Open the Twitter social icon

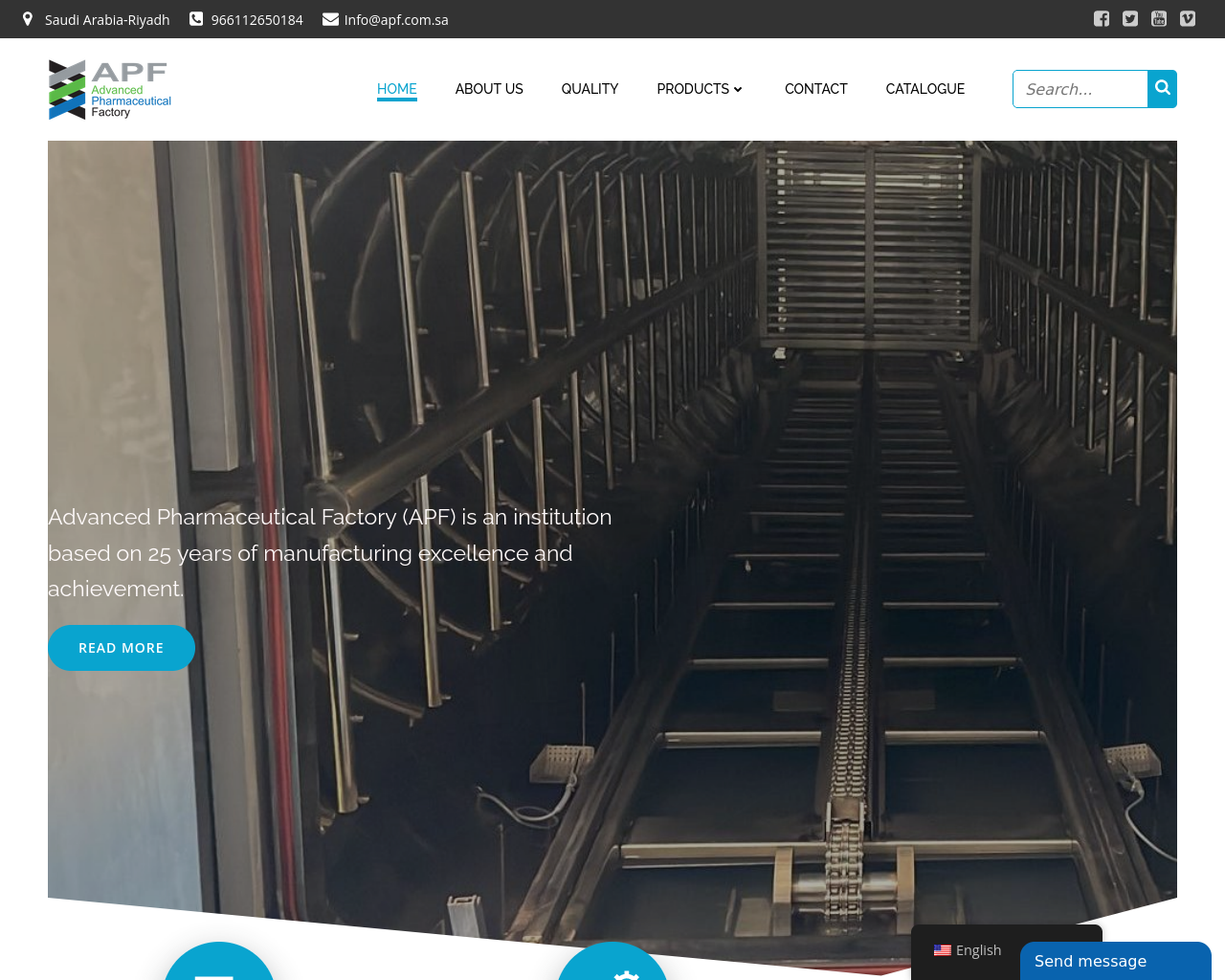[x=1130, y=18]
